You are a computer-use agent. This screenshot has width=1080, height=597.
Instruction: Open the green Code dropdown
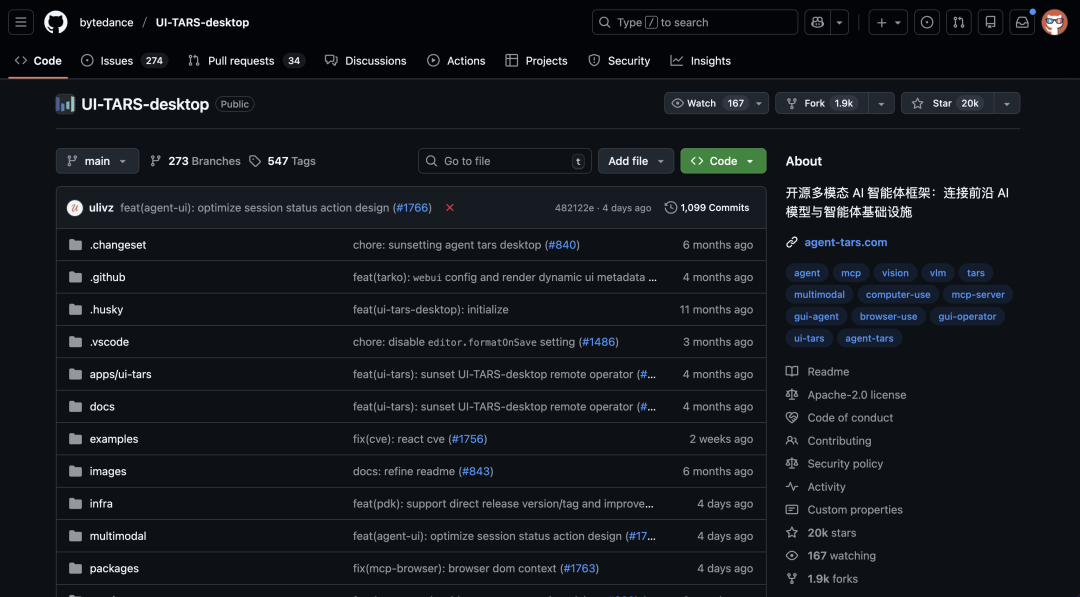click(723, 160)
